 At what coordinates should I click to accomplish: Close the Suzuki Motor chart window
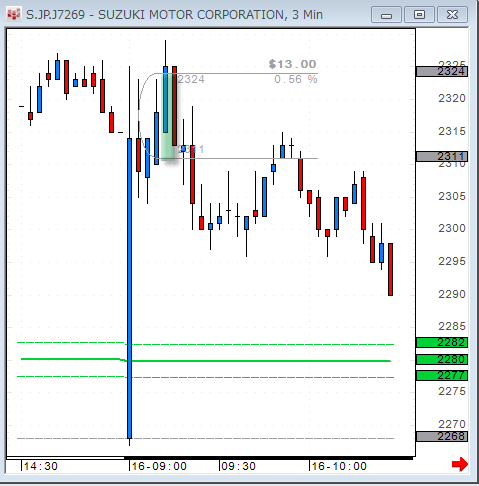[452, 15]
